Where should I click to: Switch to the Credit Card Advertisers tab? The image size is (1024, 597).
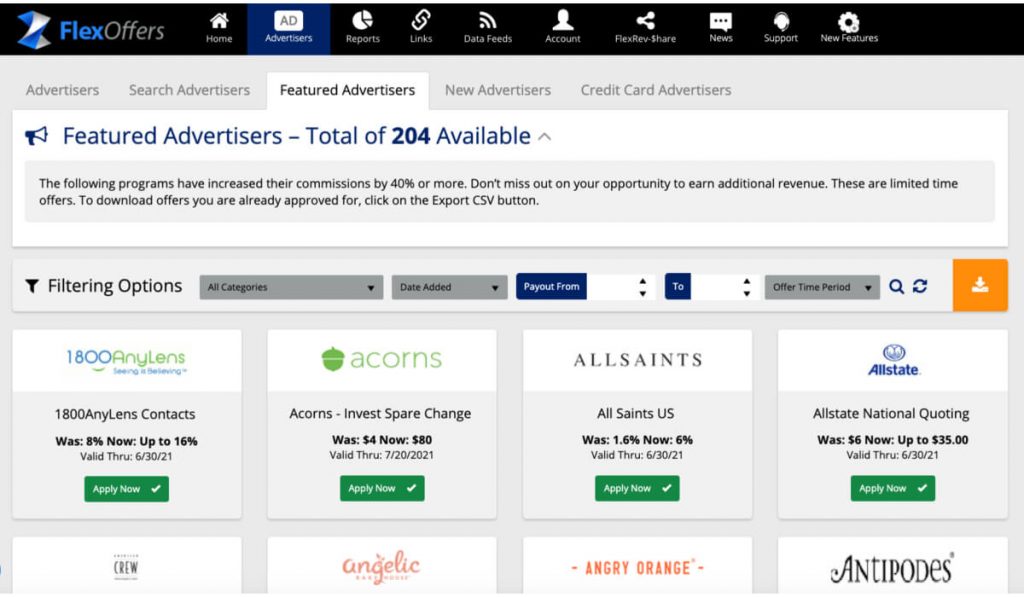pyautogui.click(x=655, y=90)
